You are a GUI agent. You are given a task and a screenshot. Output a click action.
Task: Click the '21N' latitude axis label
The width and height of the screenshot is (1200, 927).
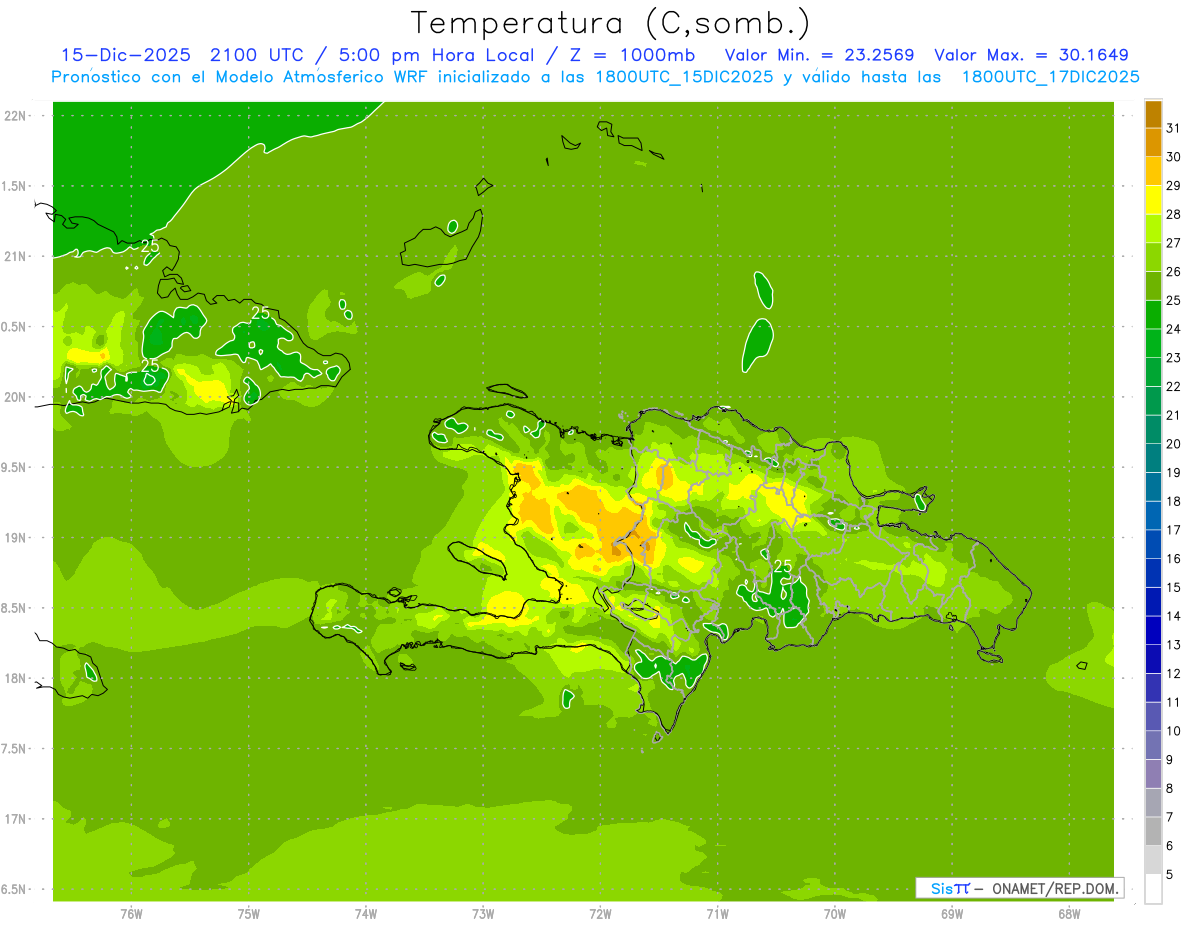click(x=15, y=256)
